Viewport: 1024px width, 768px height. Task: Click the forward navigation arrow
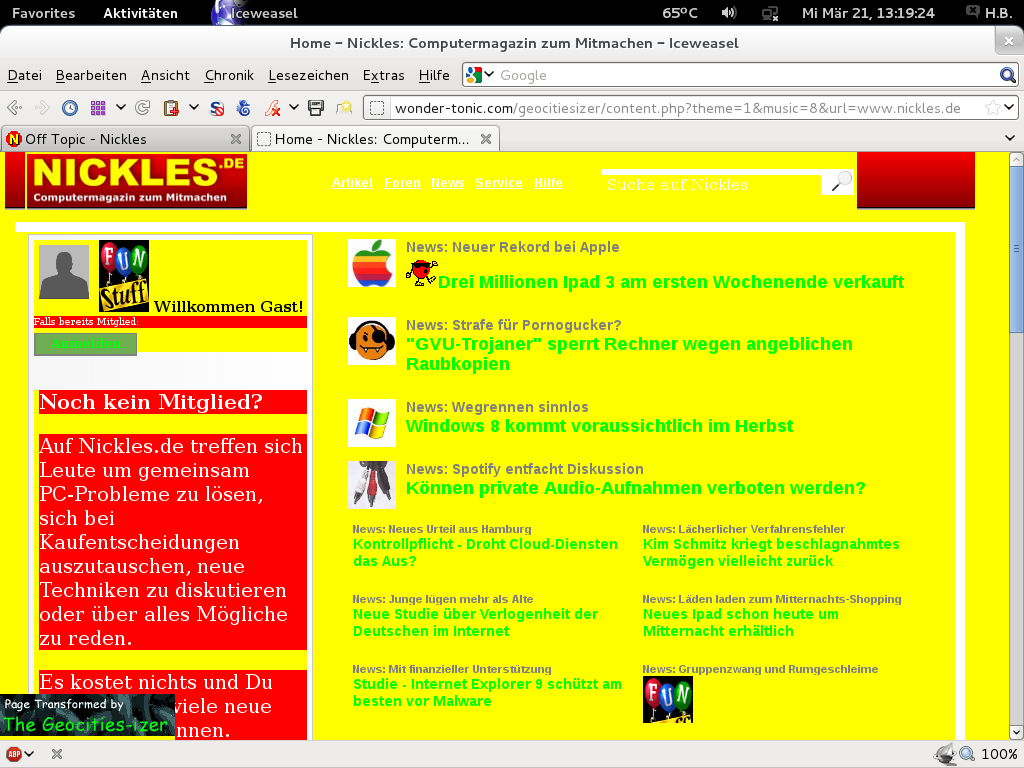tap(42, 108)
